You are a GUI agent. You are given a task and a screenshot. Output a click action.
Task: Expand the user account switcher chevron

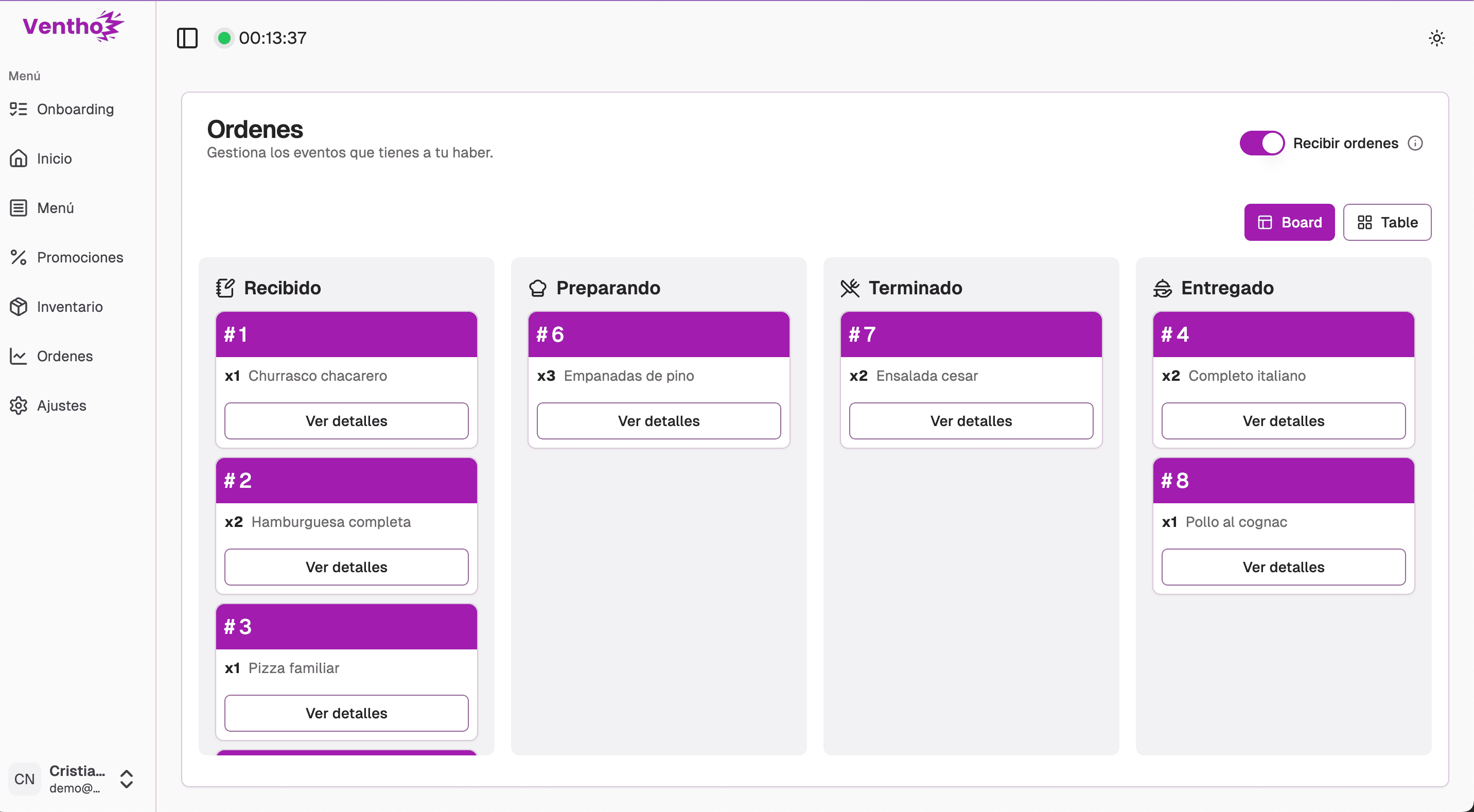127,779
